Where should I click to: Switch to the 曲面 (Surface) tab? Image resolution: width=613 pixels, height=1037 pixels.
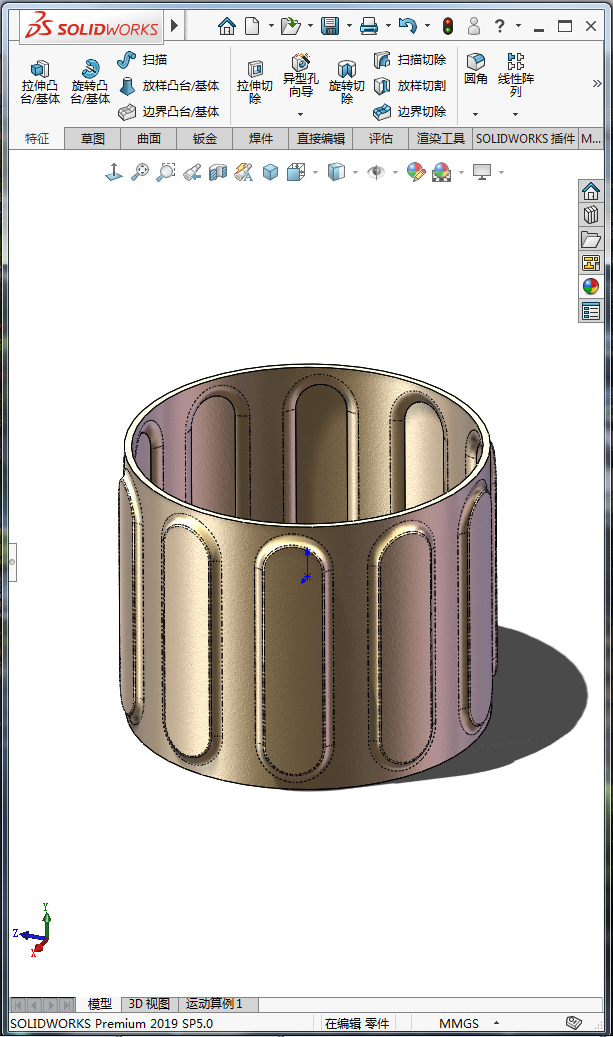(x=149, y=138)
